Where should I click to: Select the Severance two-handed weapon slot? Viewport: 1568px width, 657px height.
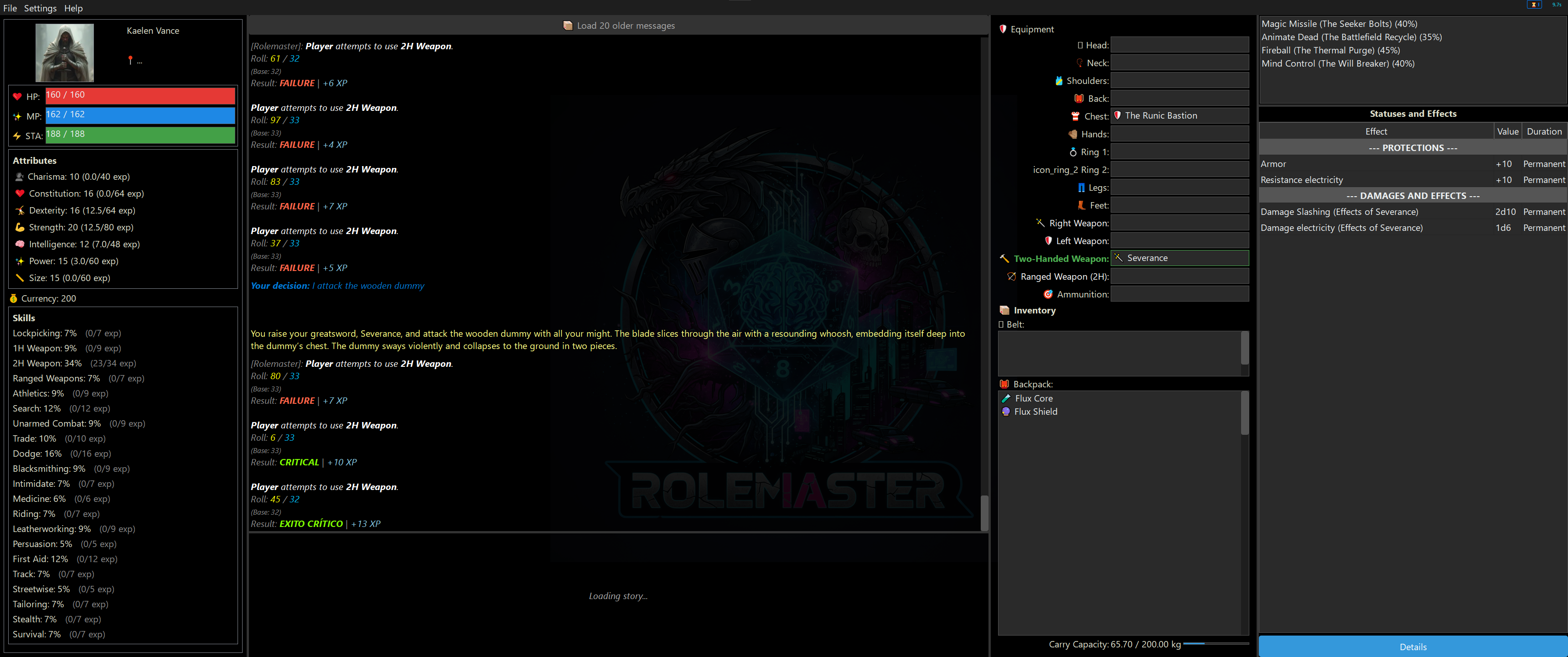pos(1180,258)
